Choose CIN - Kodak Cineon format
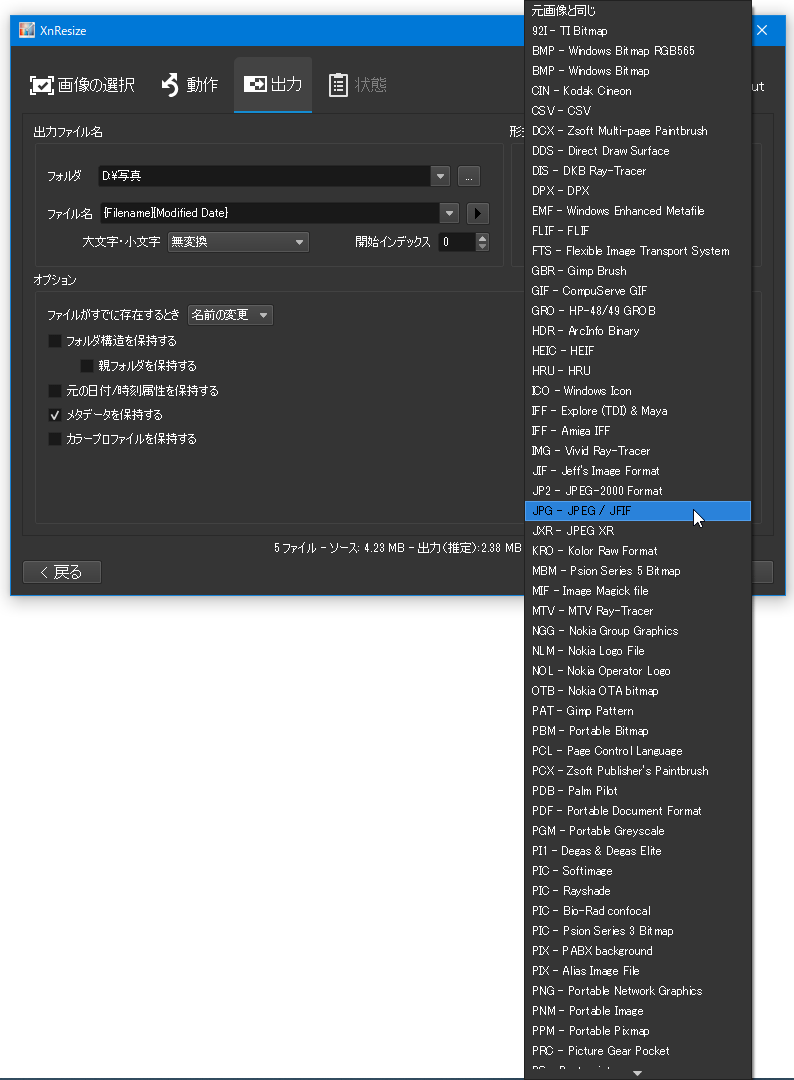 [638, 90]
